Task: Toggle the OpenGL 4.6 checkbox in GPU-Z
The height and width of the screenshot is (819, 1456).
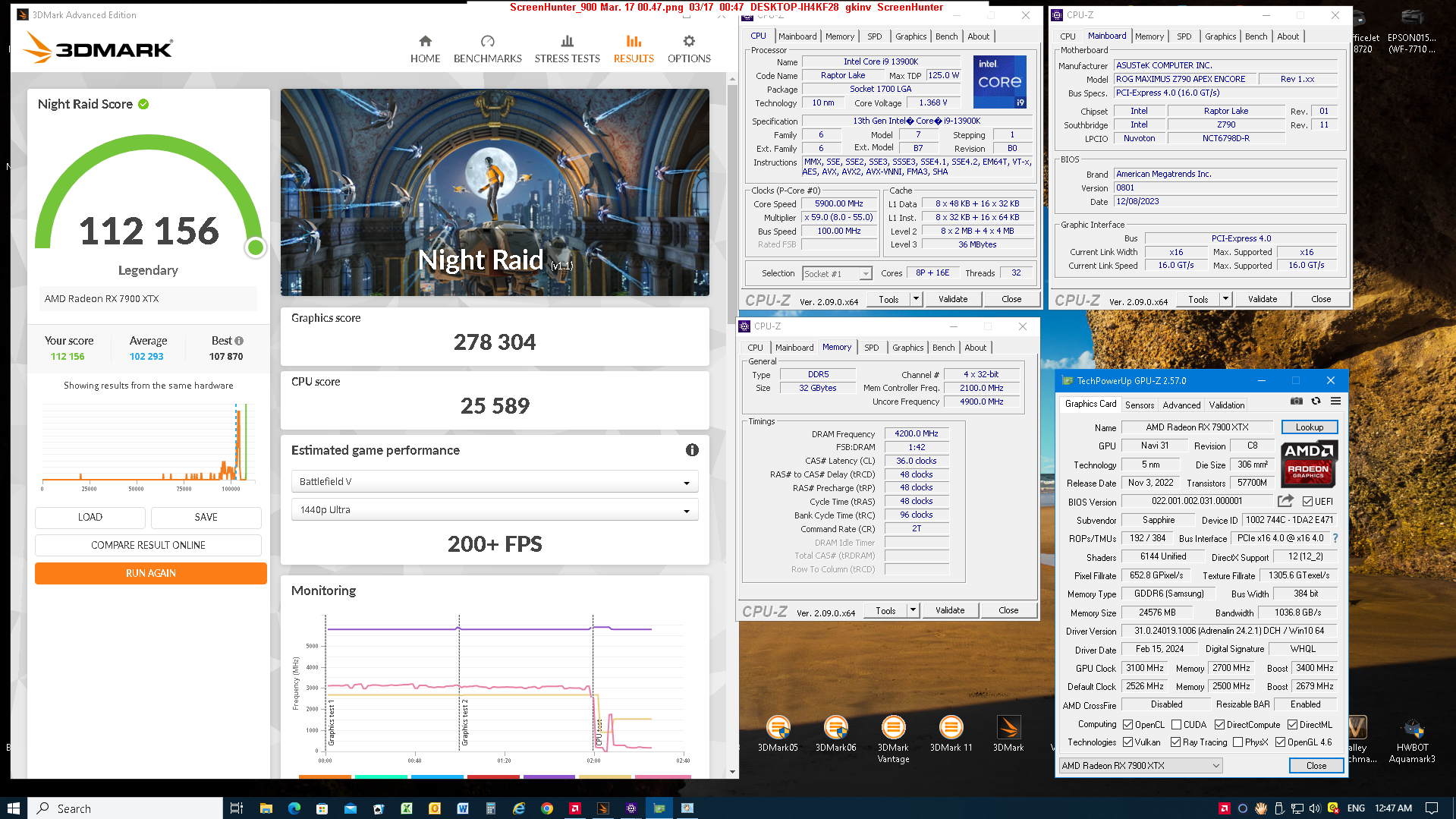Action: (1280, 742)
